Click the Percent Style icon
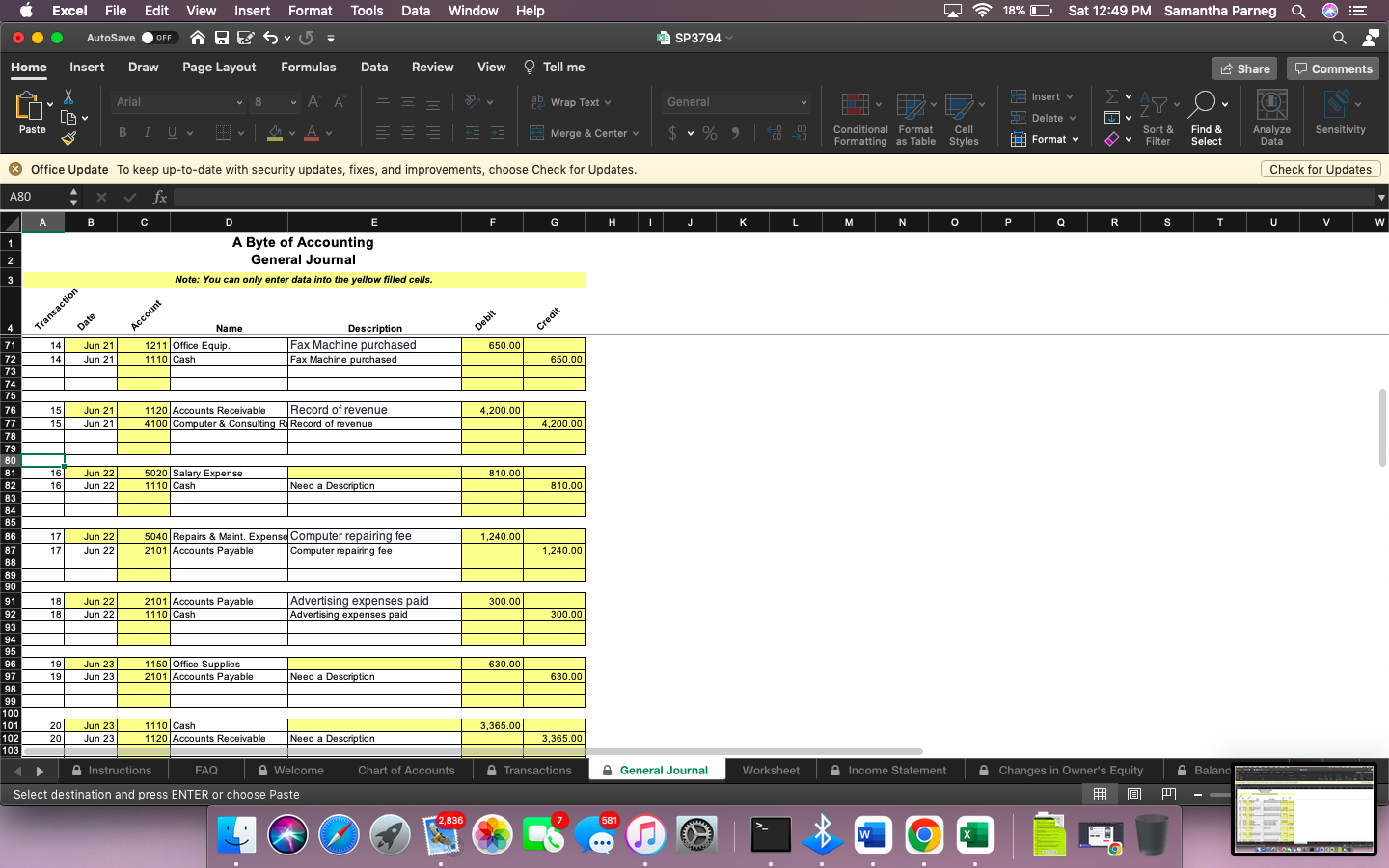This screenshot has width=1389, height=868. pos(709,133)
